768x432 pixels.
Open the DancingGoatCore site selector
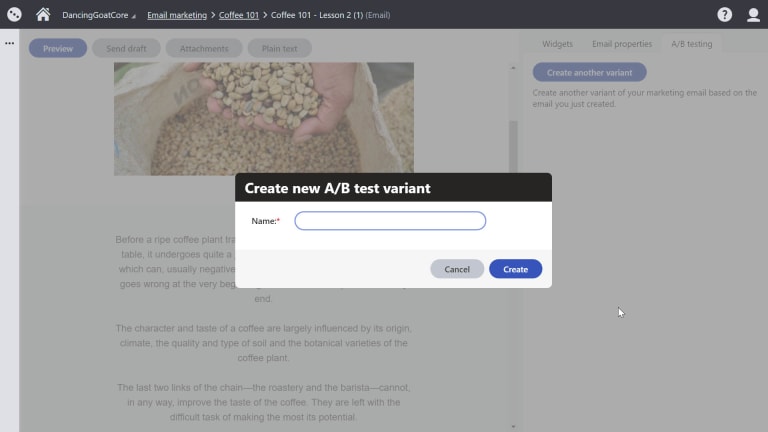pos(98,15)
